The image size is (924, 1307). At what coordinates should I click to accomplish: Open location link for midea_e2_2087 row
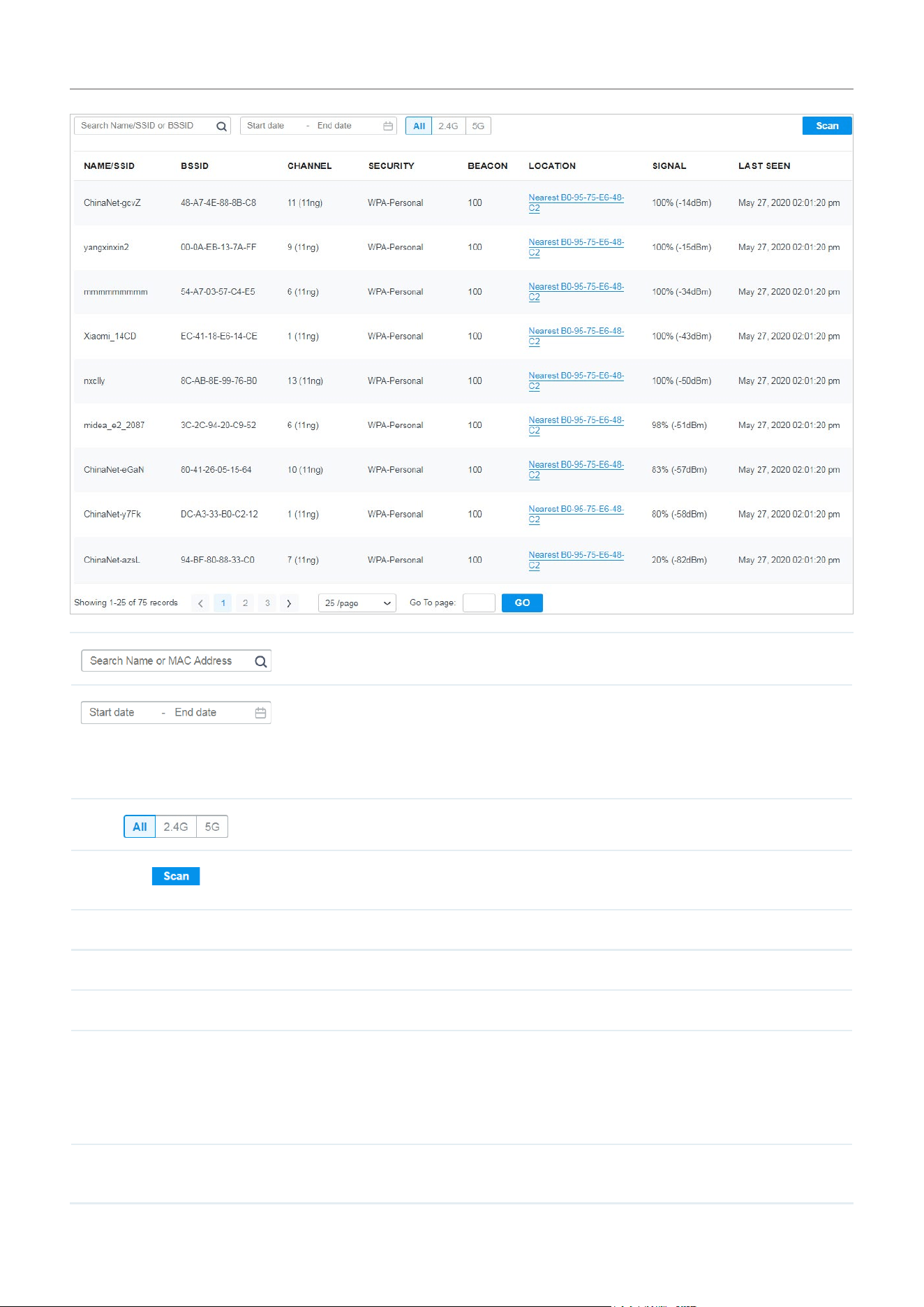click(576, 425)
